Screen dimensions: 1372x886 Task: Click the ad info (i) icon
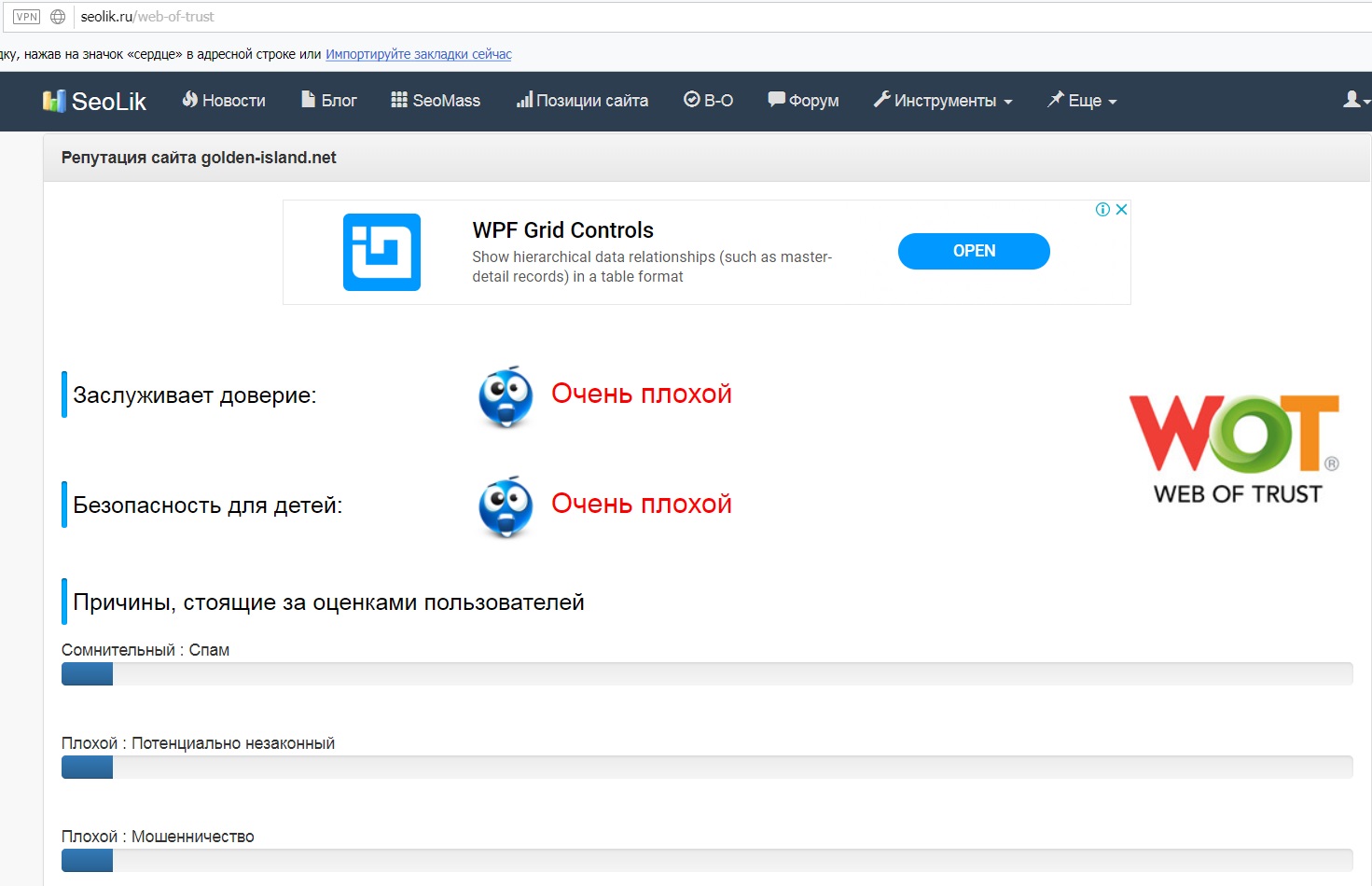pos(1102,210)
